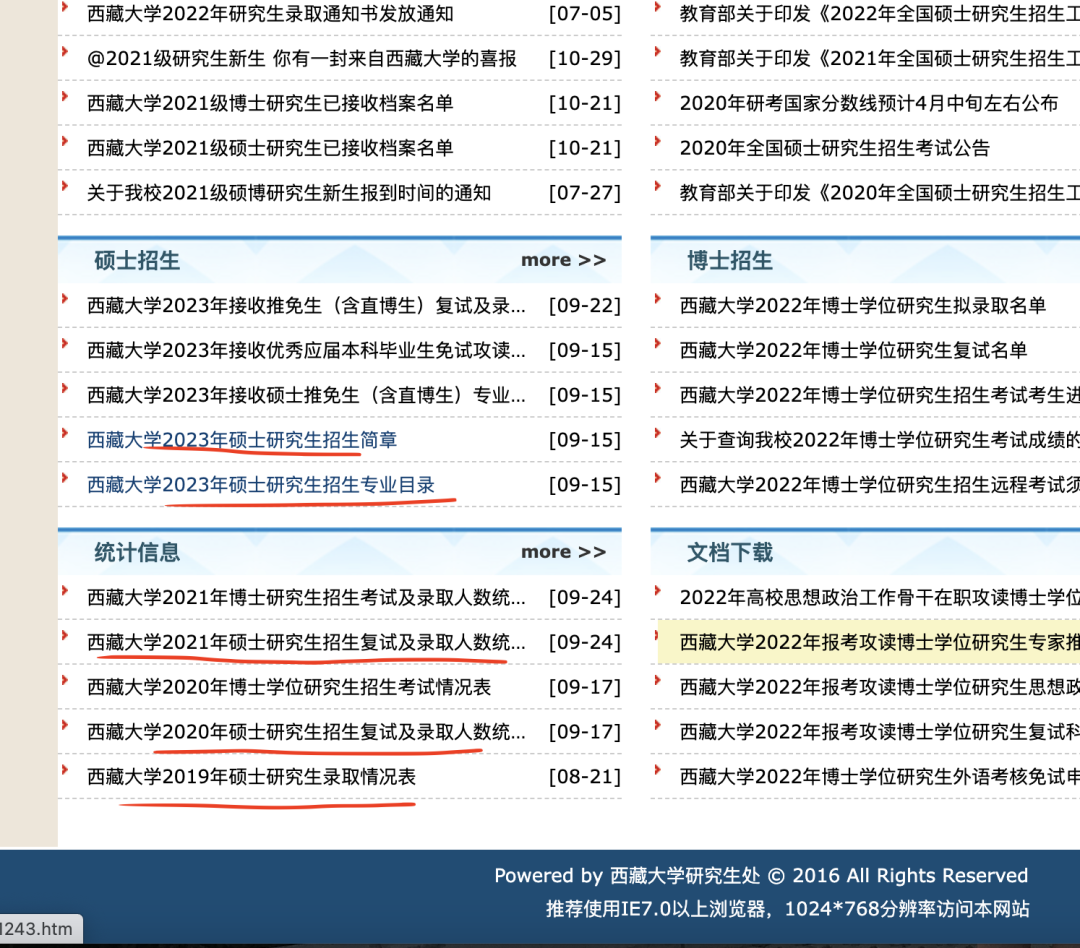
Task: Open highlighted 西藏大学2022年报考攻读博士学位研究生专家推 link
Action: 880,642
